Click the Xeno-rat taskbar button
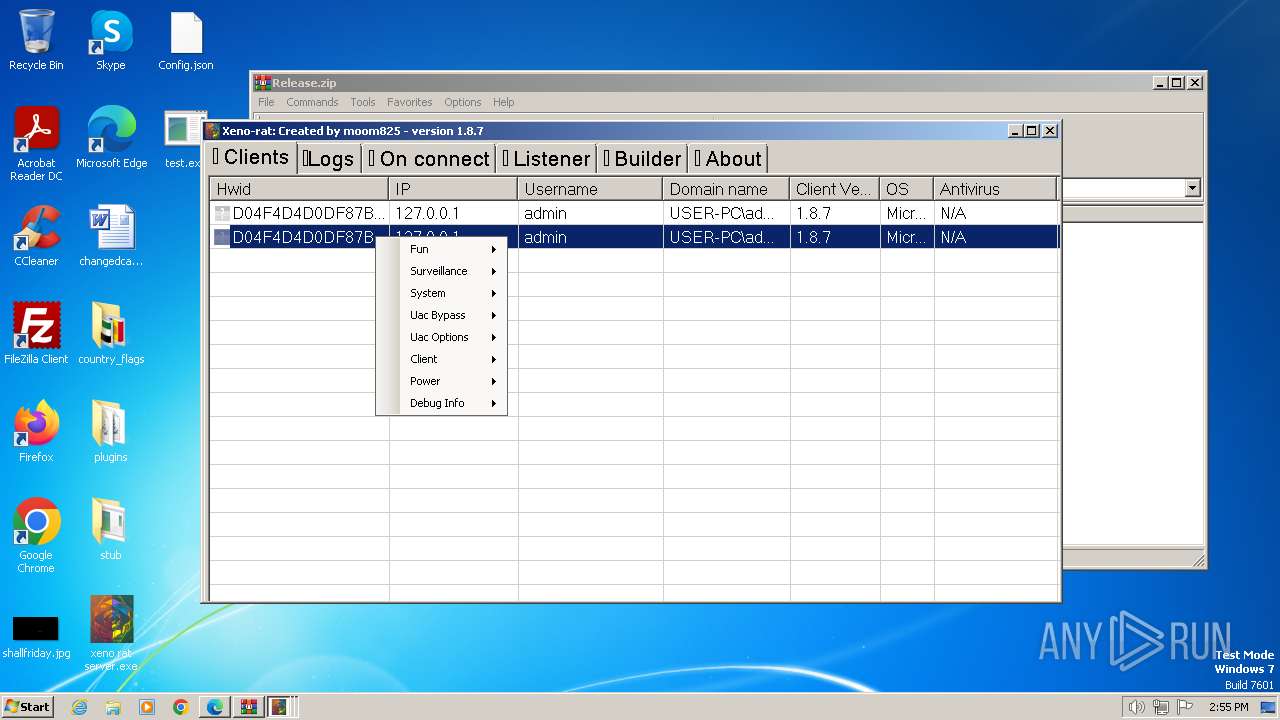This screenshot has width=1280, height=720. pos(281,707)
